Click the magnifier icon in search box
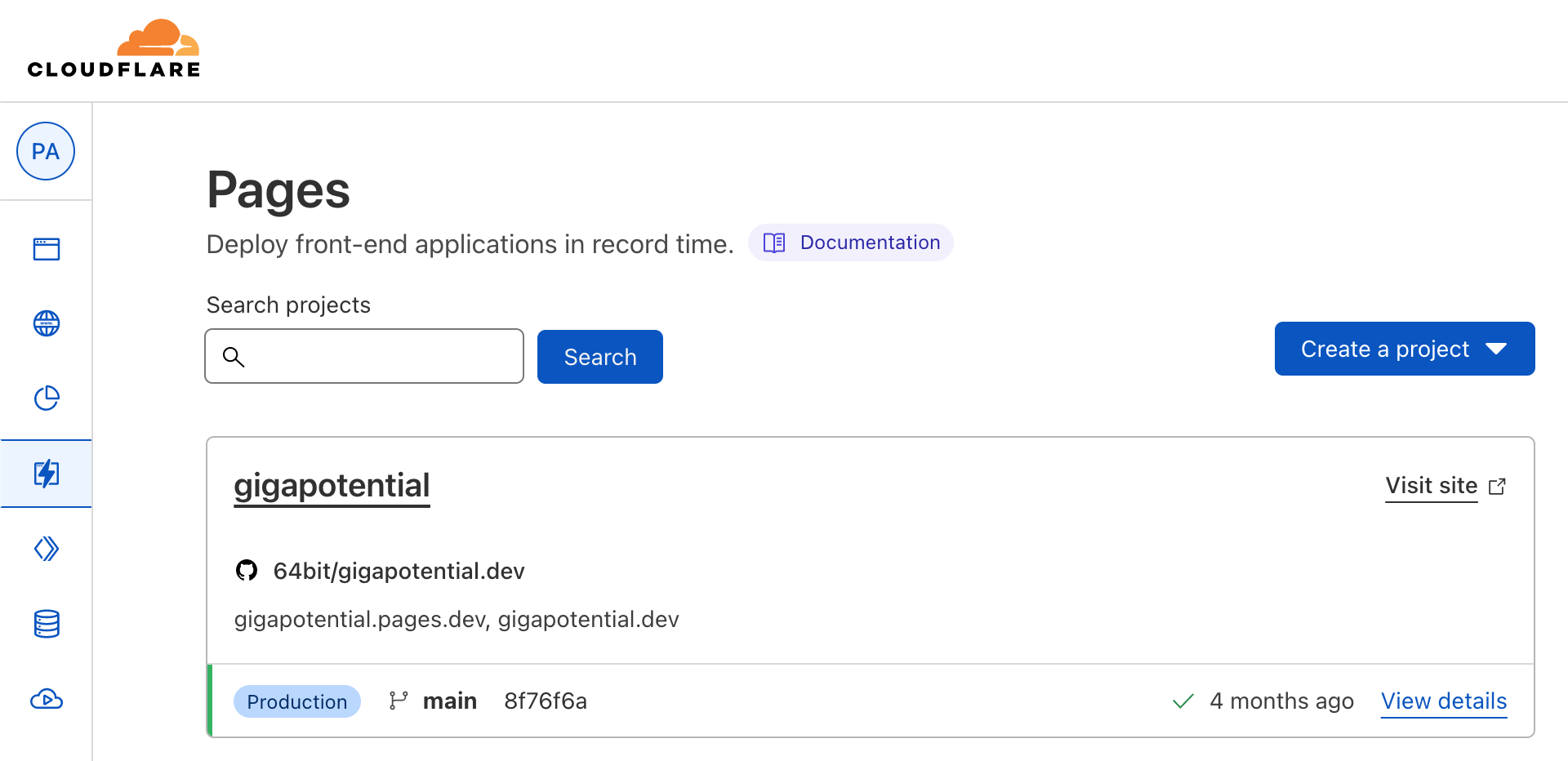 pyautogui.click(x=234, y=357)
